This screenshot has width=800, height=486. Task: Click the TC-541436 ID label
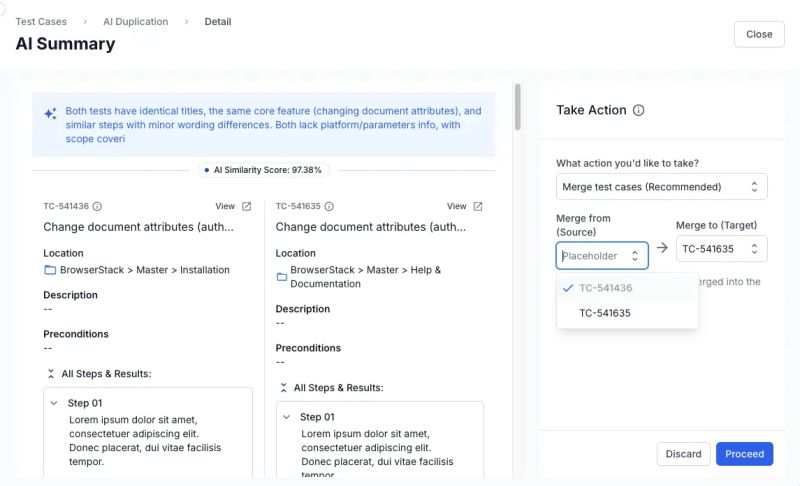click(x=66, y=206)
